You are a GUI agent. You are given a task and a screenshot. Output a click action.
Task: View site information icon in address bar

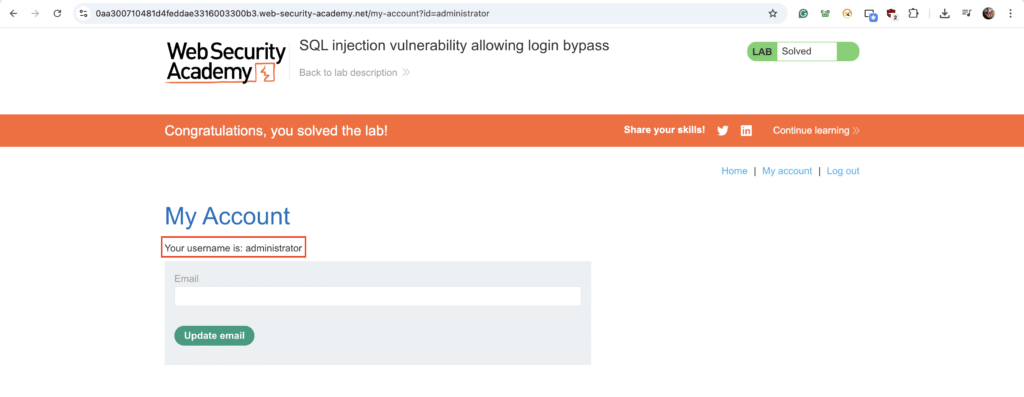(84, 13)
